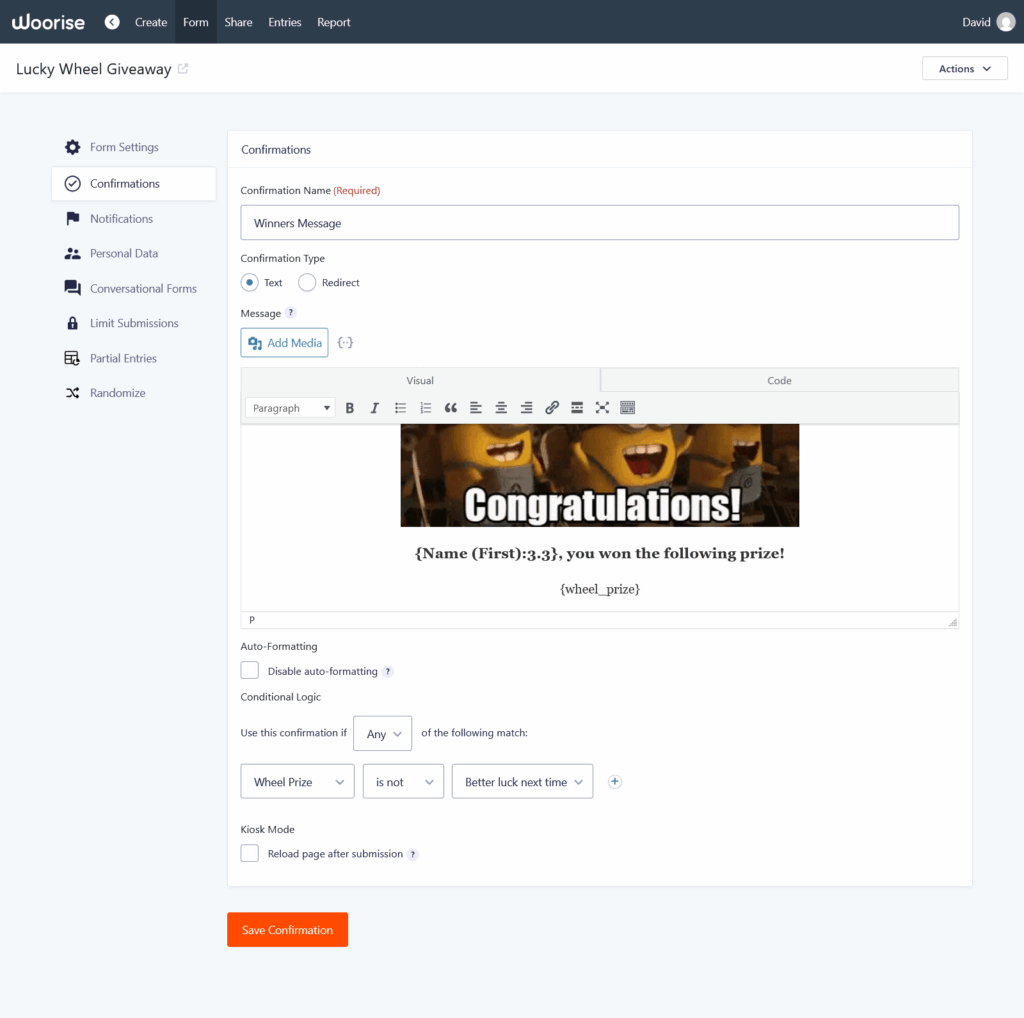Open the Disable auto-formatting help tooltip
The width and height of the screenshot is (1024, 1018).
coord(388,671)
